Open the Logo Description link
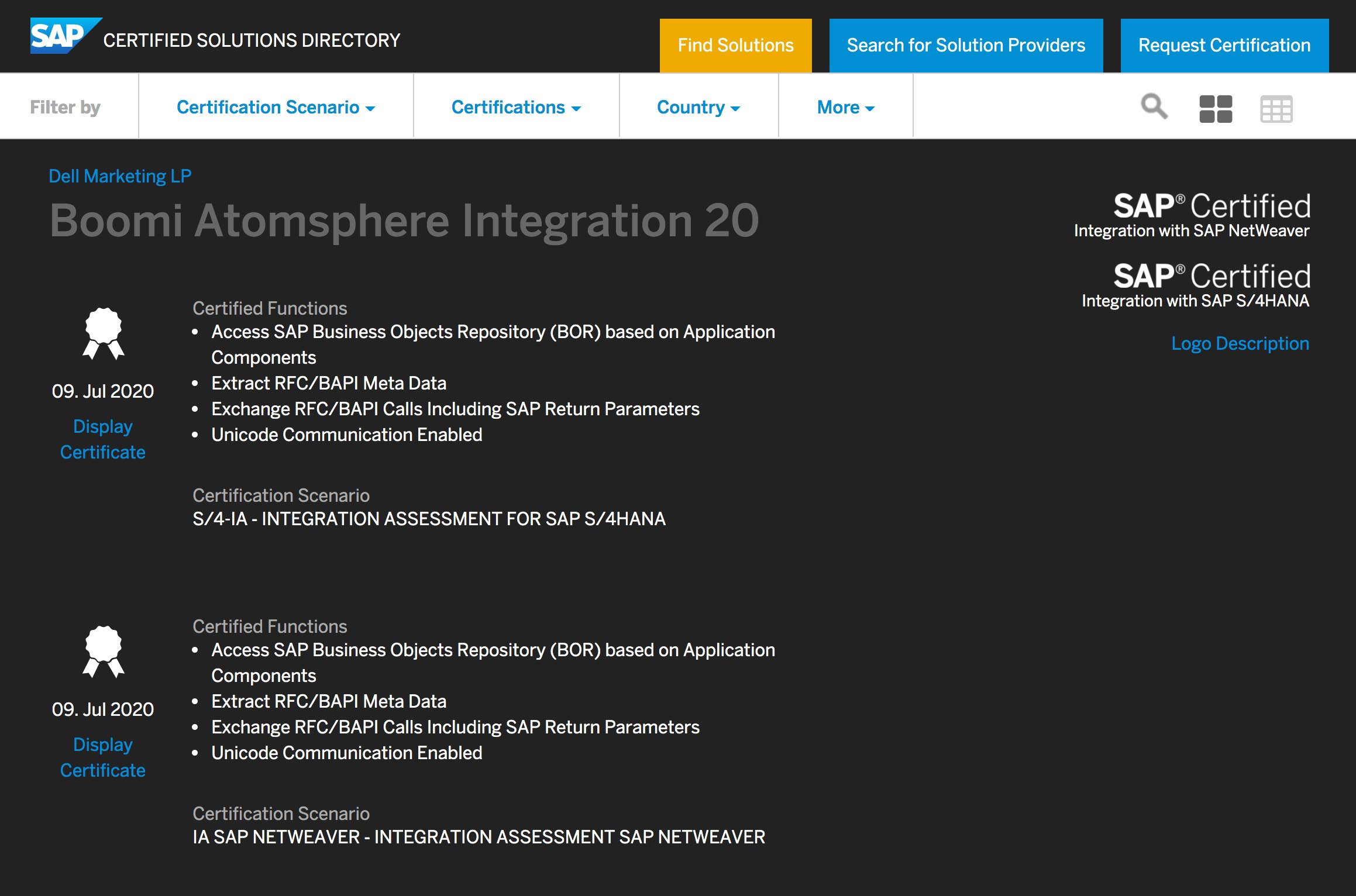The width and height of the screenshot is (1356, 896). tap(1241, 343)
